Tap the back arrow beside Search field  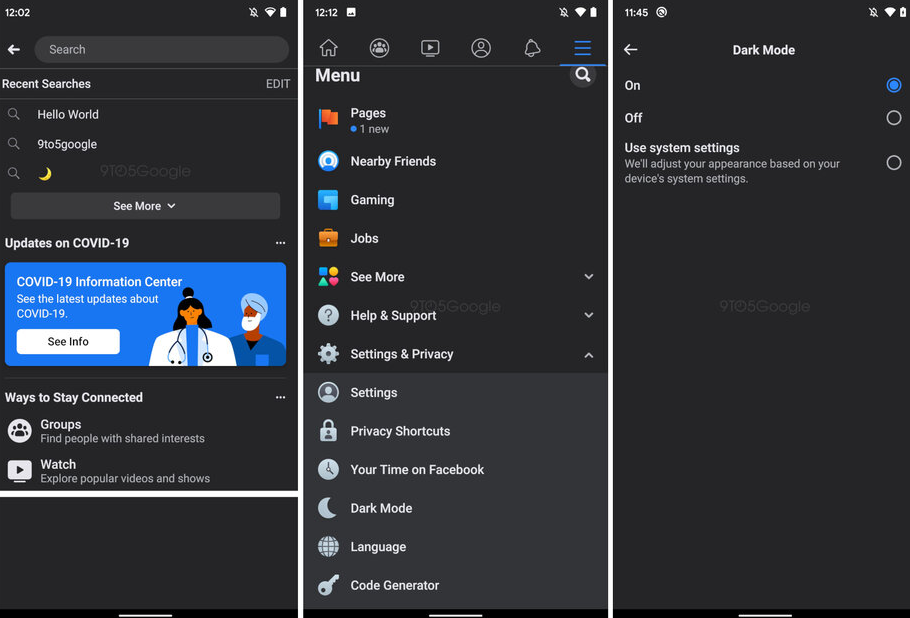point(14,50)
